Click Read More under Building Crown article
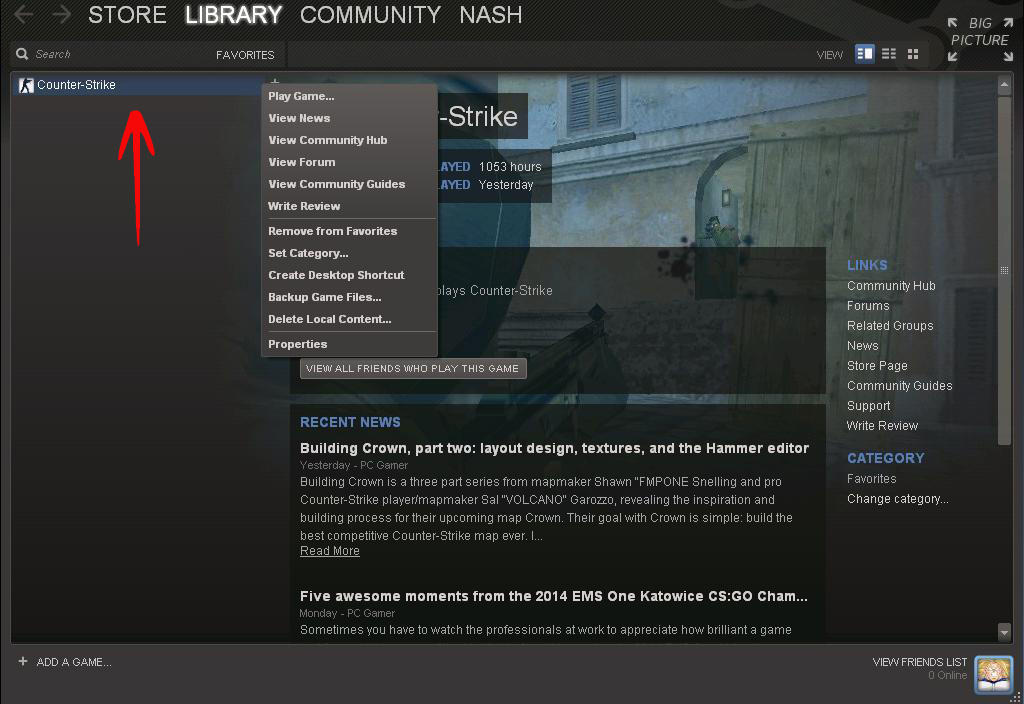 coord(330,551)
